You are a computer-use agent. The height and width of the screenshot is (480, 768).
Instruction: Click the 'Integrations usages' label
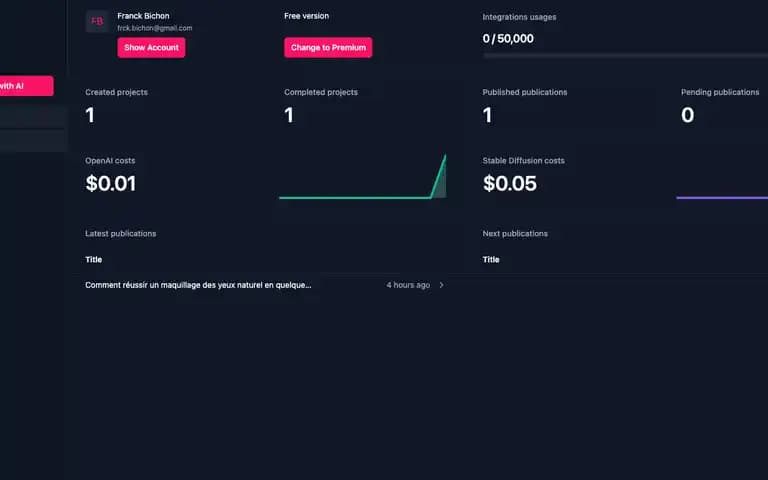(519, 17)
